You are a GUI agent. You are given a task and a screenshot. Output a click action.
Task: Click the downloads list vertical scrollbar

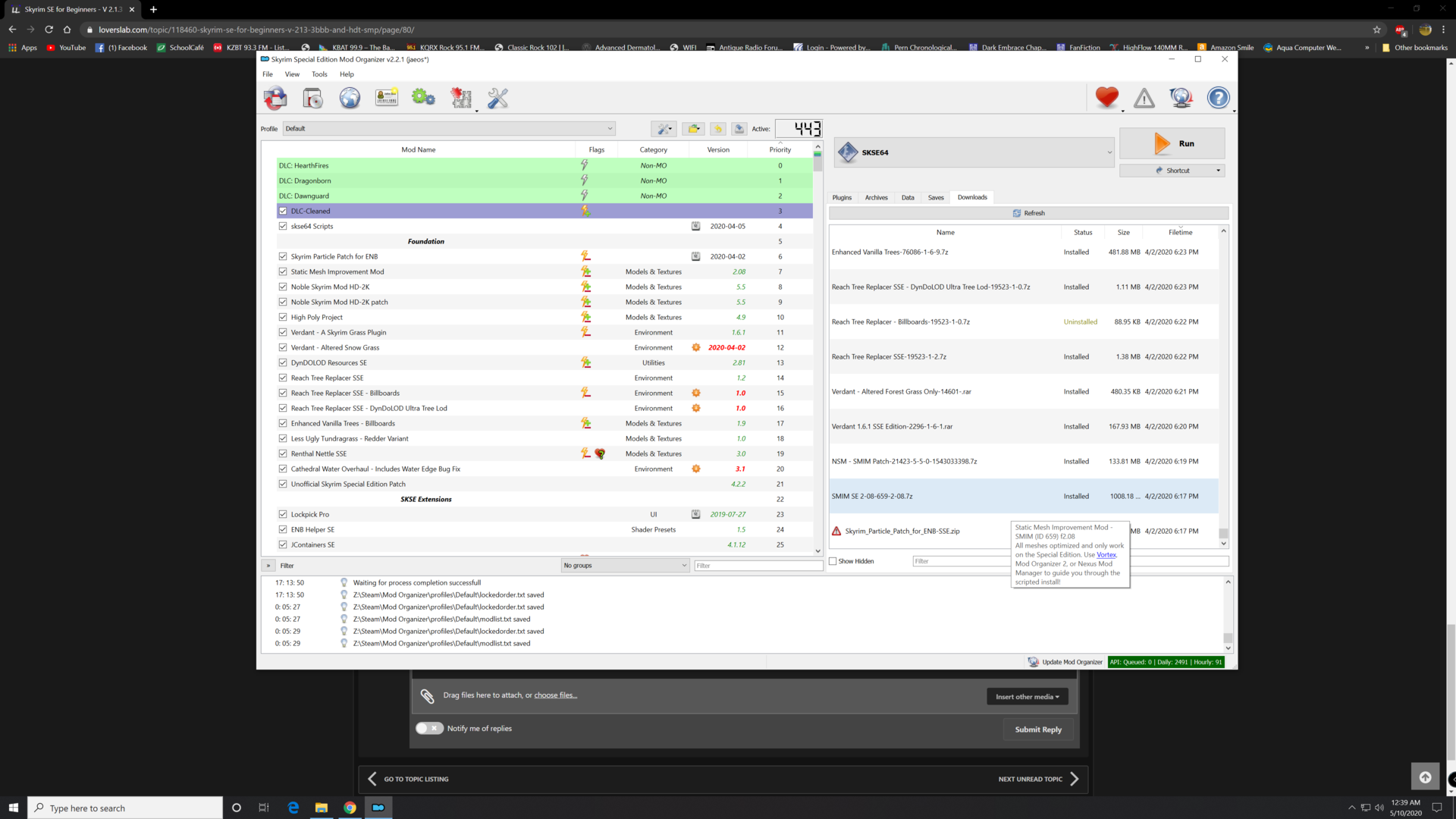[x=1223, y=387]
